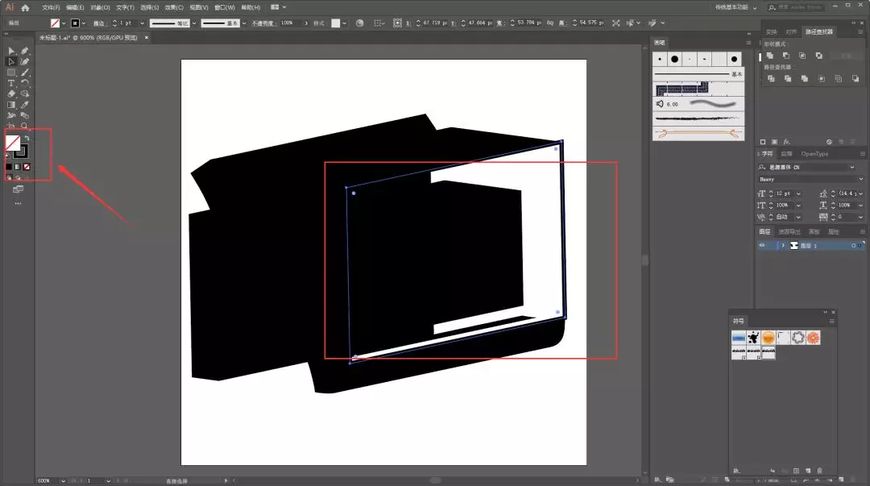Viewport: 870px width, 486px height.
Task: Toggle visibility eye of 图层 1
Action: pyautogui.click(x=762, y=245)
